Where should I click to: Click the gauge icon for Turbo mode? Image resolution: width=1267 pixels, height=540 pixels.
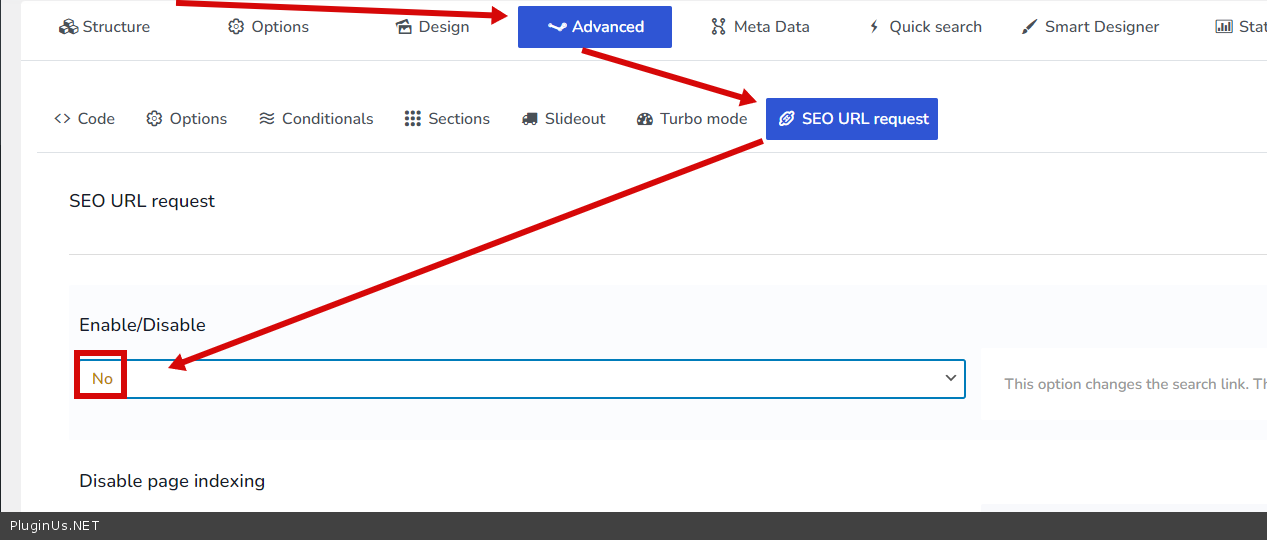[x=645, y=119]
